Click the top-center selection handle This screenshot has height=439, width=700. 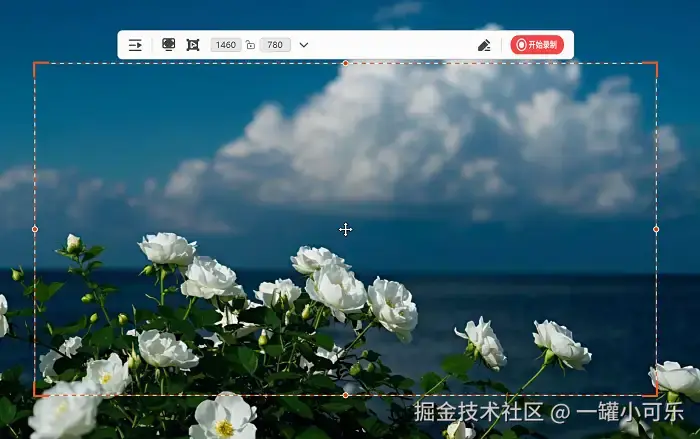coord(346,63)
